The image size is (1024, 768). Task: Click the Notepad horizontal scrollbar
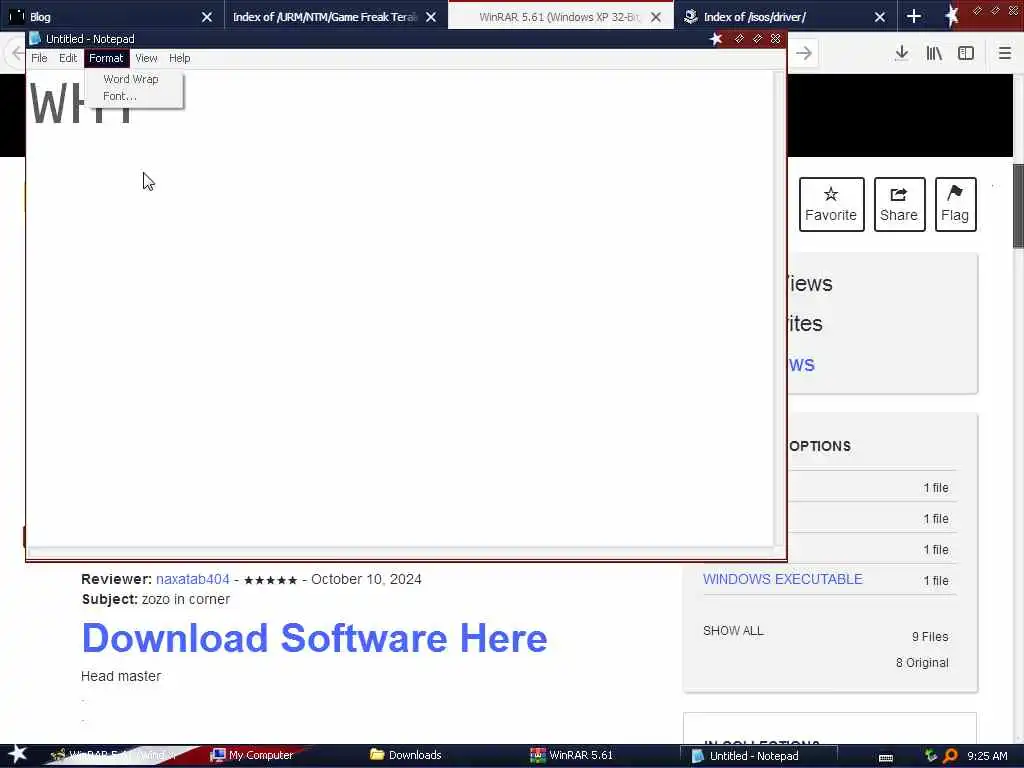click(x=400, y=552)
